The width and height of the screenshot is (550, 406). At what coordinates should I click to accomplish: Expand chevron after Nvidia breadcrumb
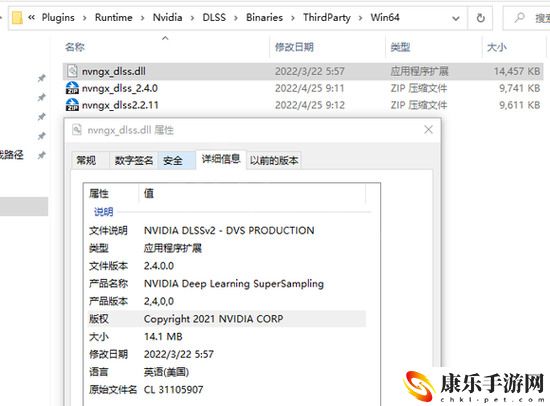point(192,18)
